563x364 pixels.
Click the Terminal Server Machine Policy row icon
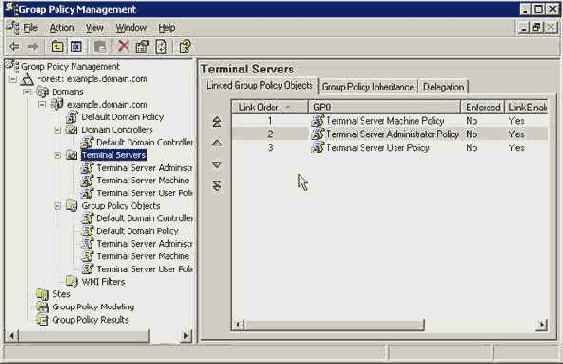click(318, 121)
